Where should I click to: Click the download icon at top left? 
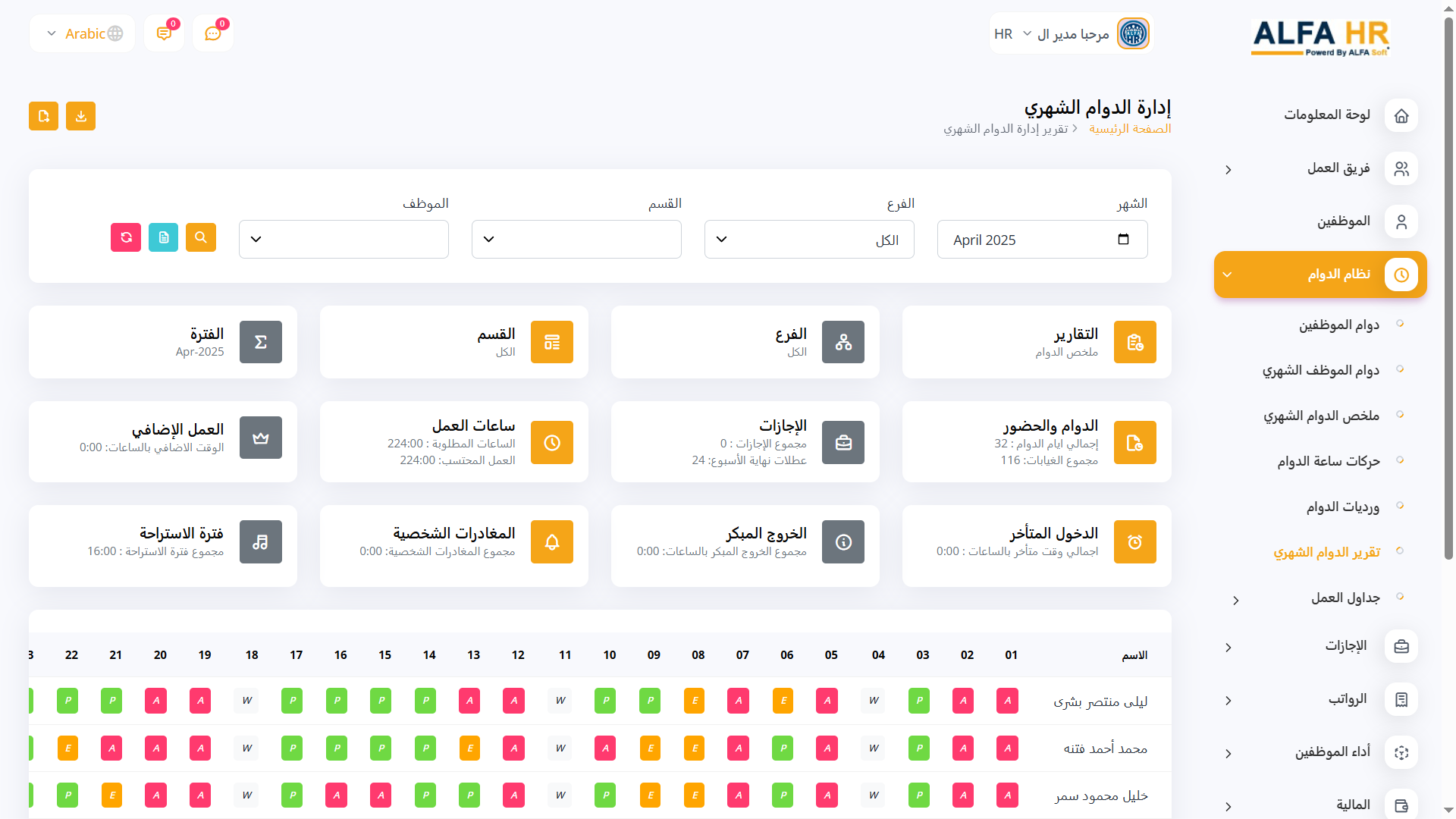(80, 116)
